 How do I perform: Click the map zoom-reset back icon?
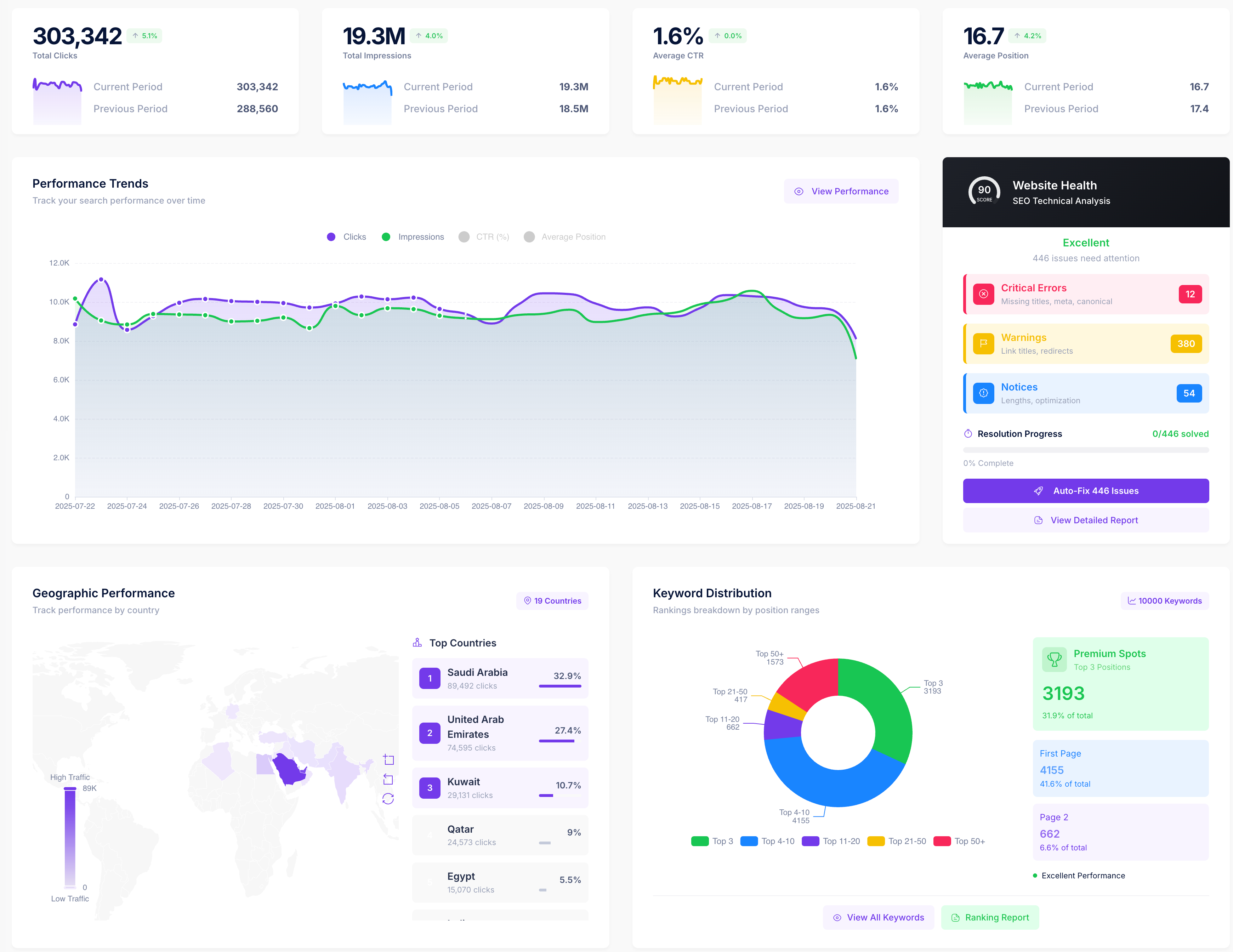click(388, 779)
